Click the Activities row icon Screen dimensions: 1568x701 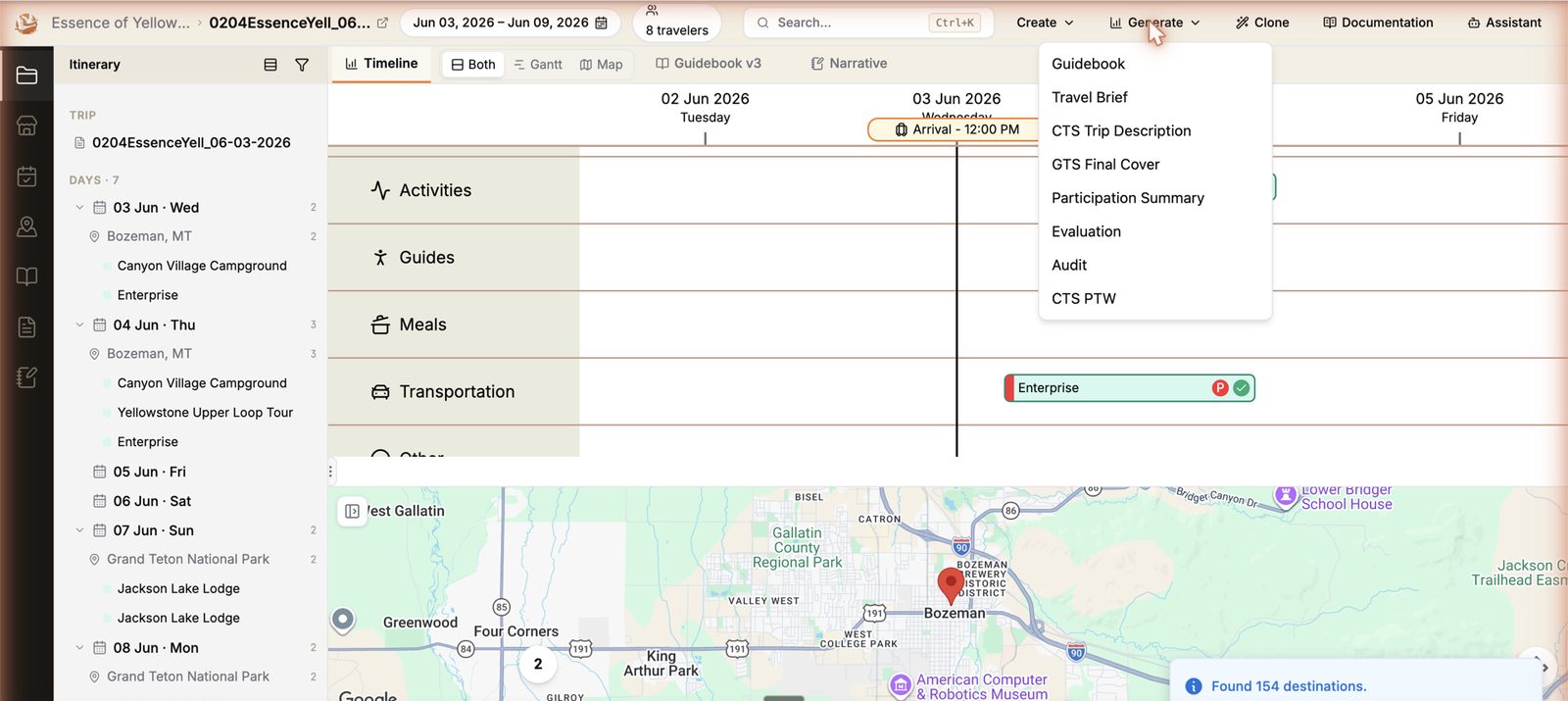click(380, 190)
